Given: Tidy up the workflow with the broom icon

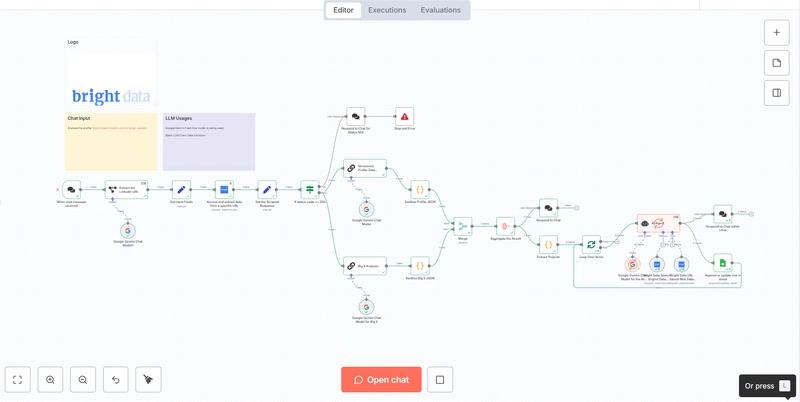Looking at the screenshot, I should pyautogui.click(x=148, y=380).
